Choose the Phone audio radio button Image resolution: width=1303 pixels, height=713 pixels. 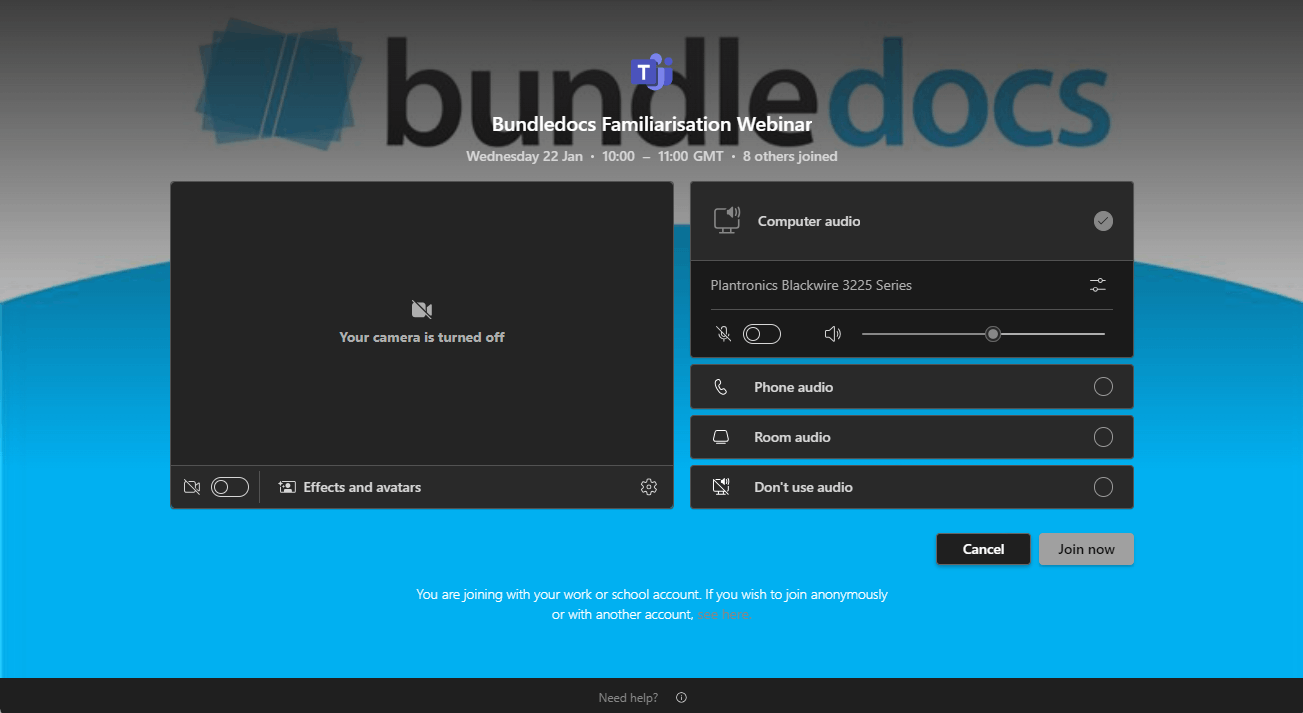tap(1103, 387)
